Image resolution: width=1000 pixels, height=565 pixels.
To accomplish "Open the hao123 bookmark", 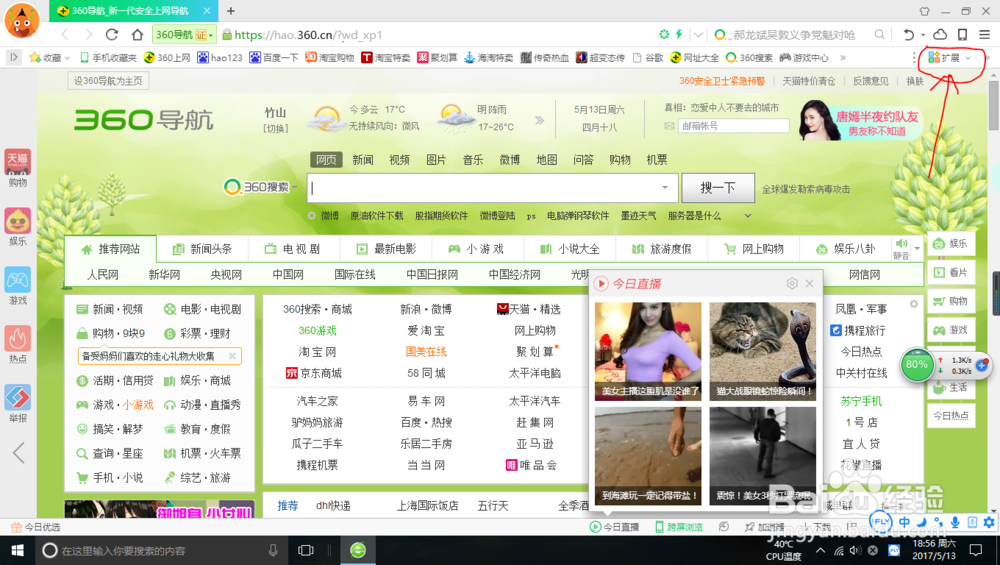I will (x=219, y=57).
